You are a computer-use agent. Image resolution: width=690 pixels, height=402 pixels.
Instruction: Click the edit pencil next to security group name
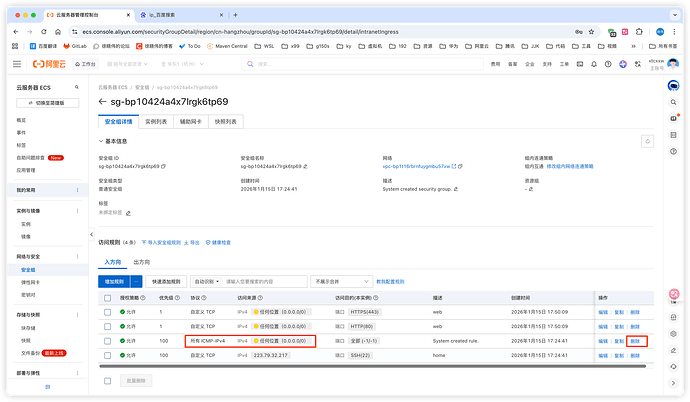click(x=305, y=166)
